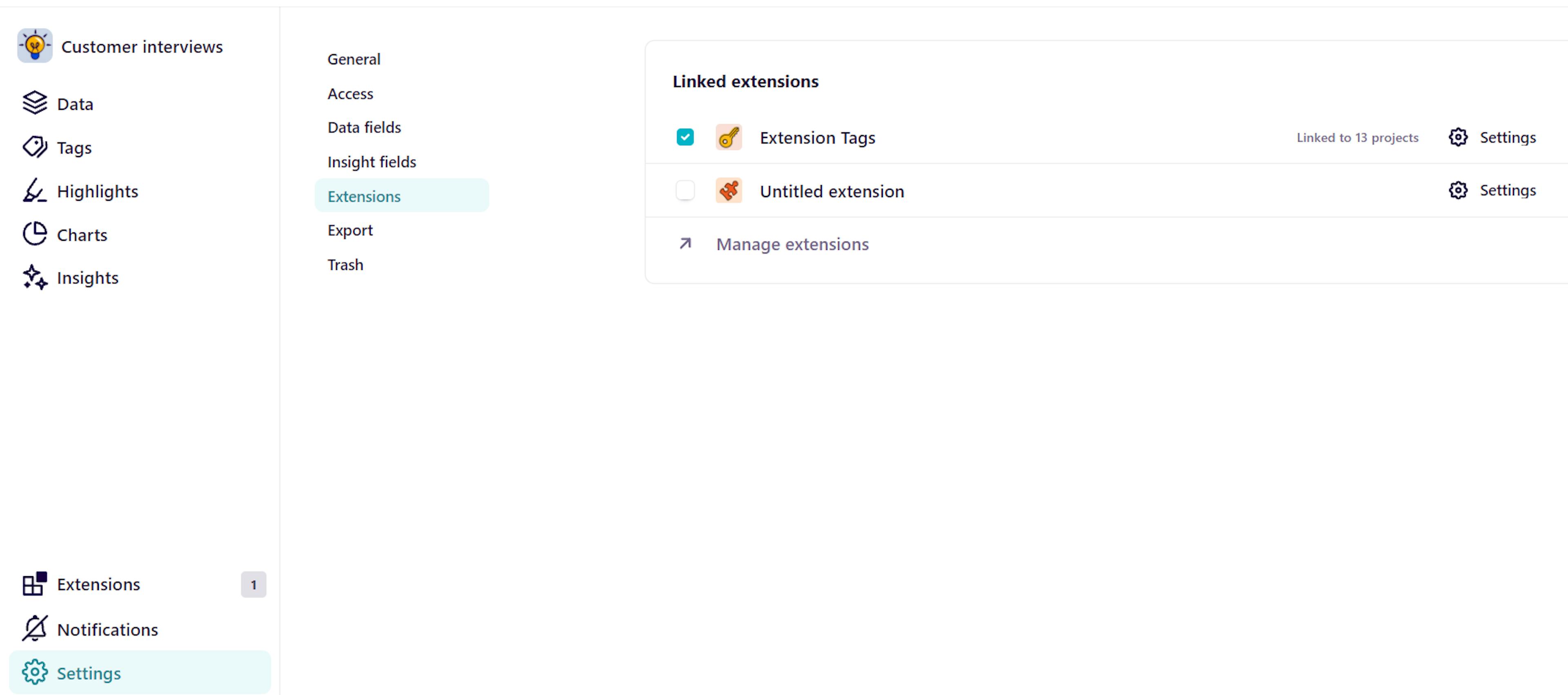The height and width of the screenshot is (695, 1568).
Task: Click the Customer interviews project icon
Action: tap(37, 46)
